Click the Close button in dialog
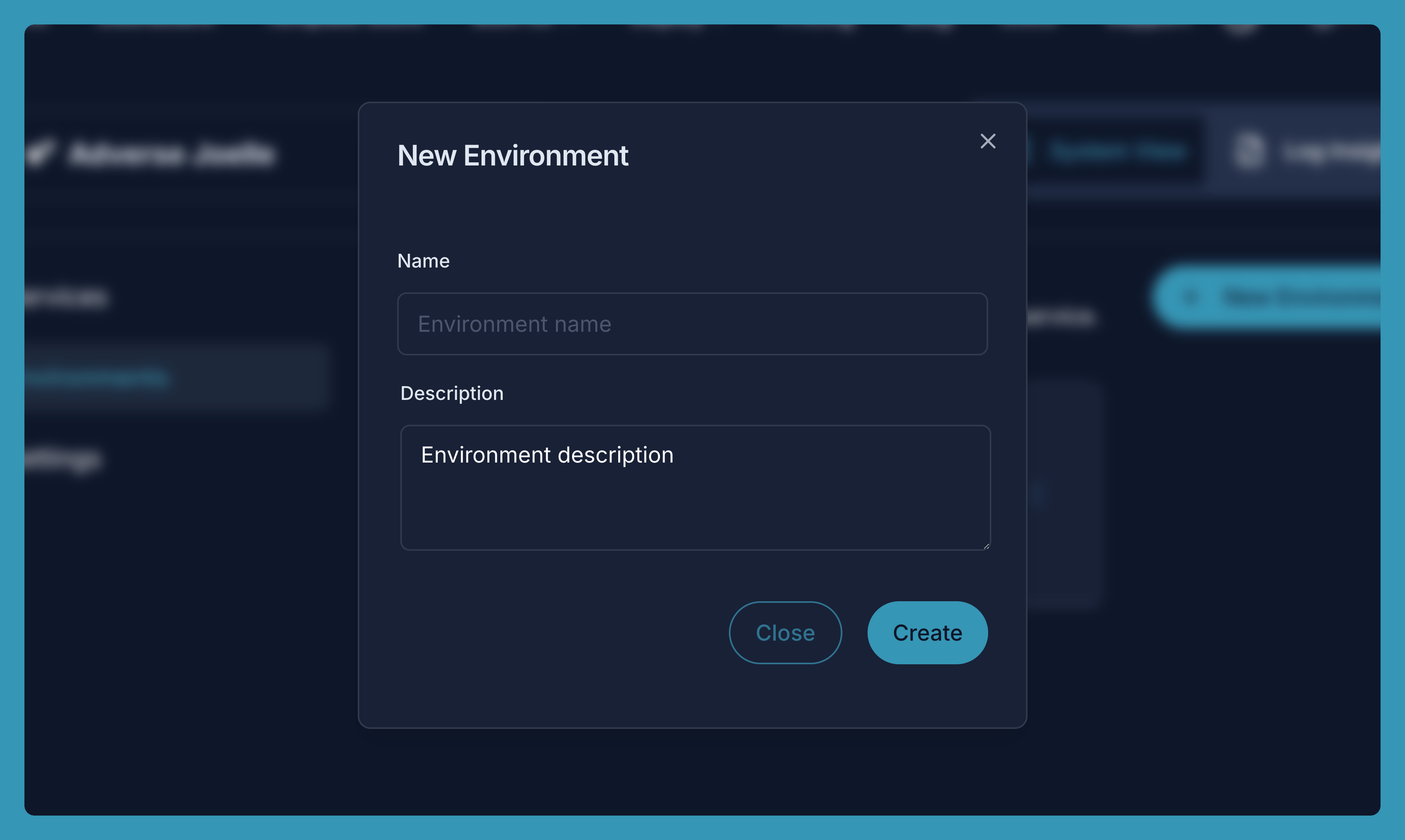Viewport: 1405px width, 840px height. 785,632
